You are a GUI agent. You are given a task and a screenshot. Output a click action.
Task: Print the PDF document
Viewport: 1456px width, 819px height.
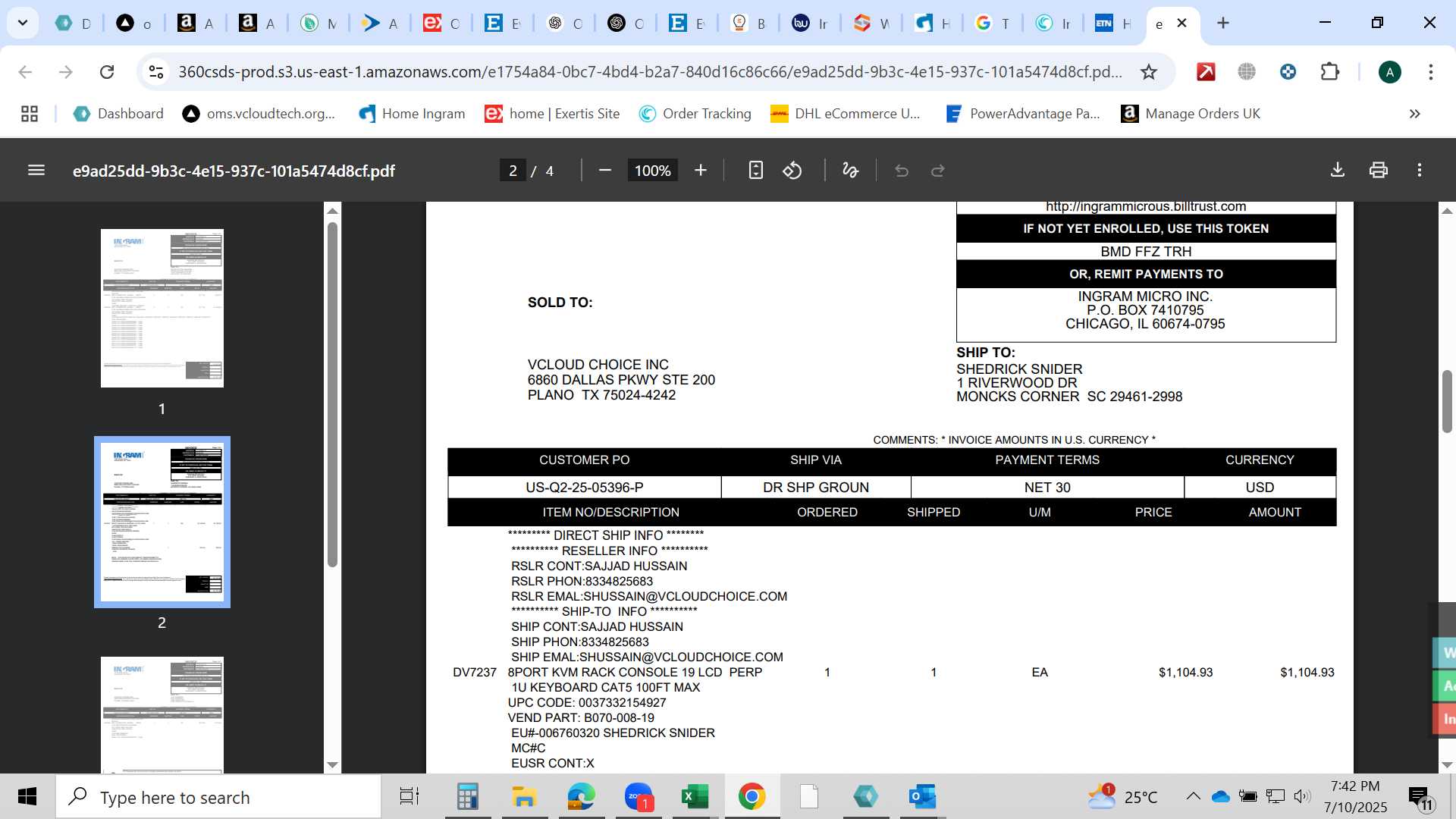coord(1379,171)
